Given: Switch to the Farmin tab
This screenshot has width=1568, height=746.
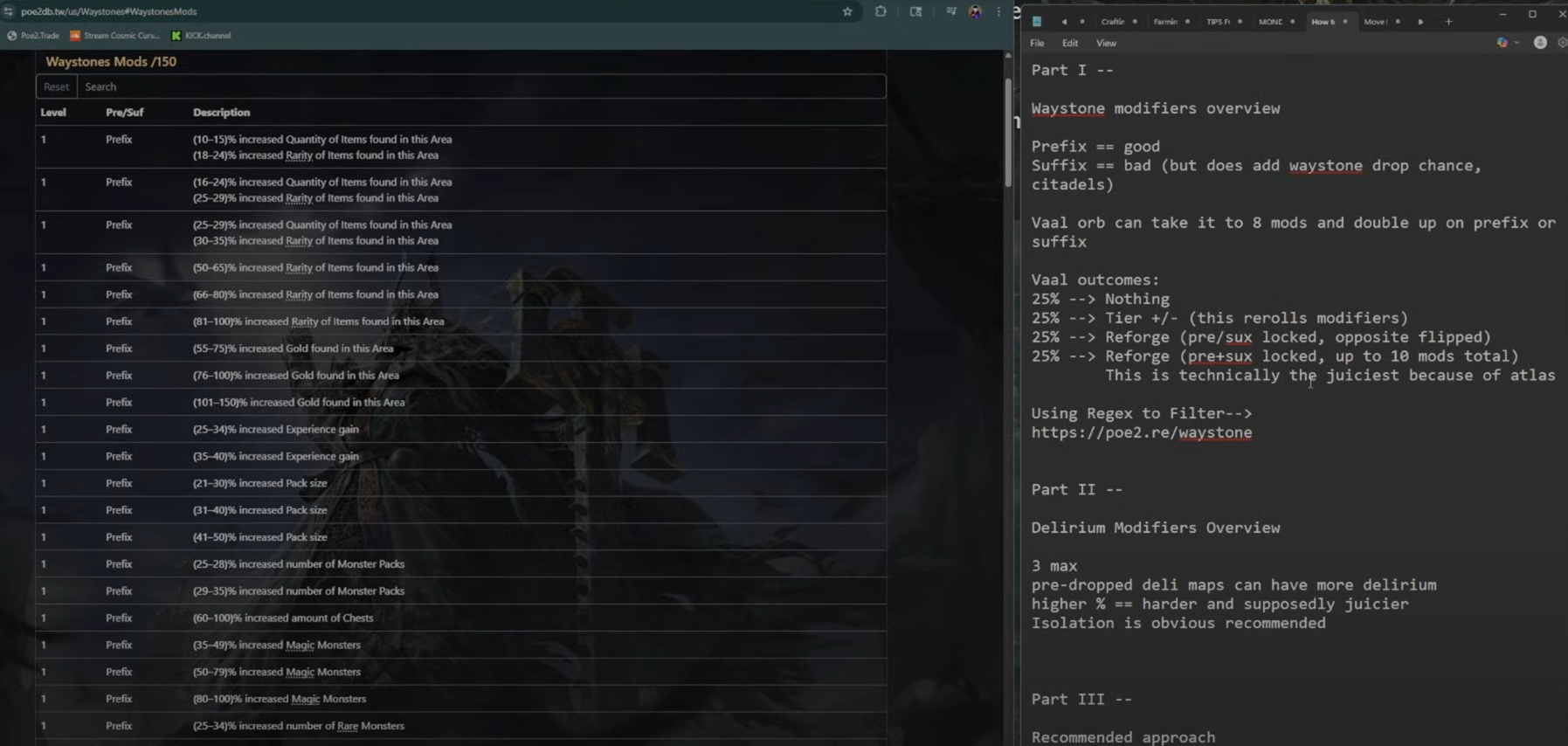Looking at the screenshot, I should 1165,22.
